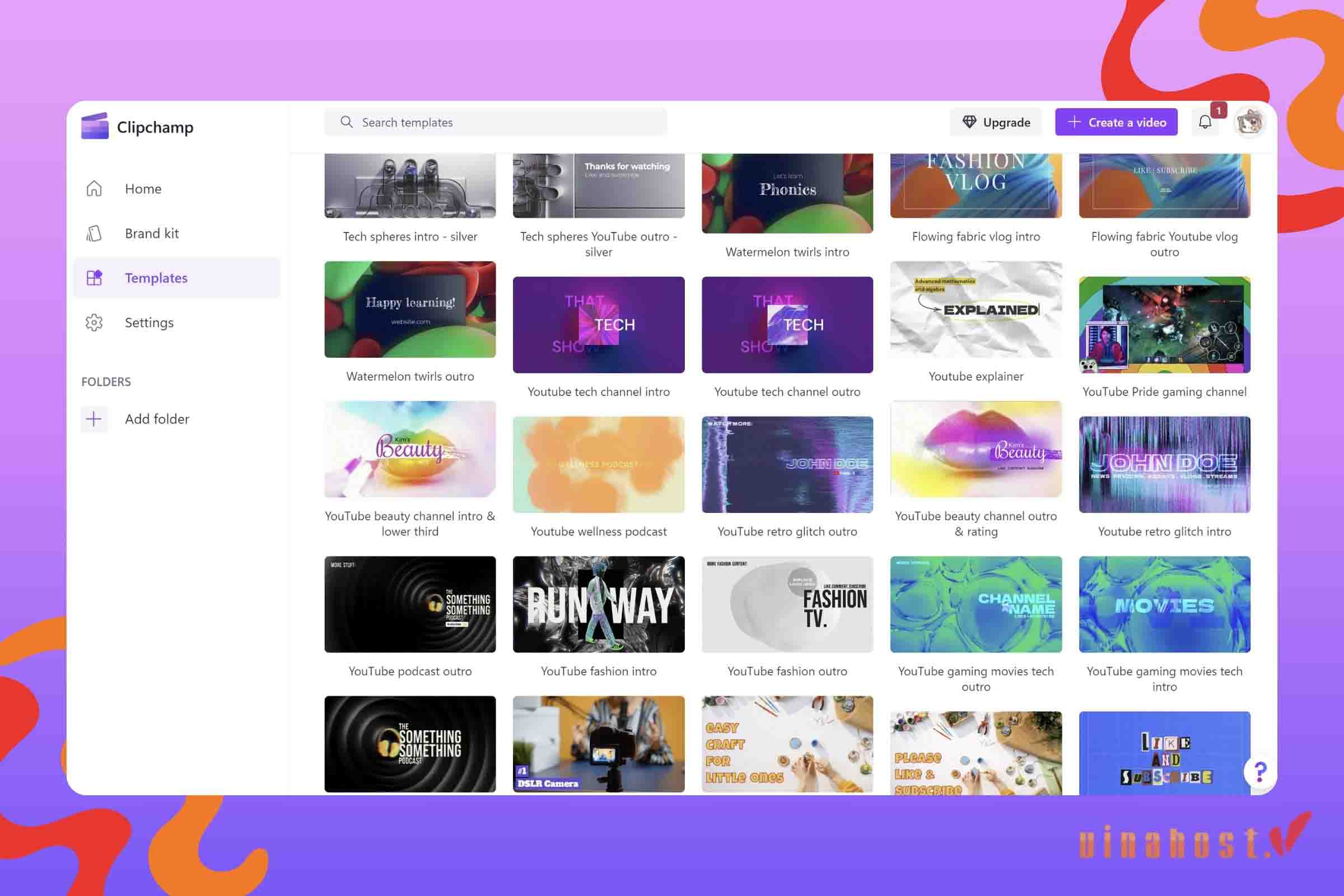Click the red notification badge
1344x896 pixels.
coord(1219,110)
